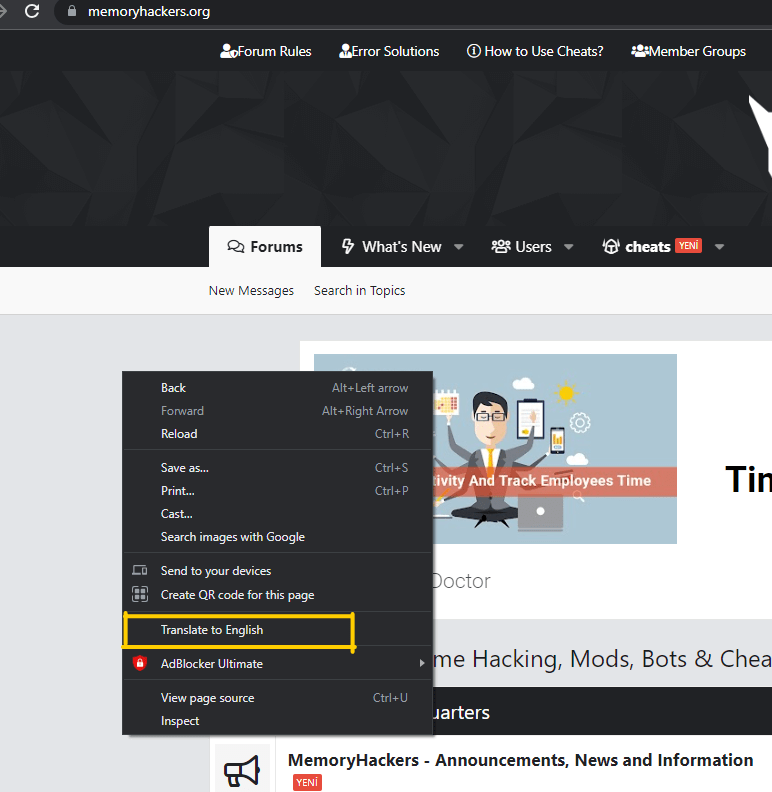The image size is (772, 792).
Task: Click Search in Topics link
Action: pyautogui.click(x=360, y=290)
